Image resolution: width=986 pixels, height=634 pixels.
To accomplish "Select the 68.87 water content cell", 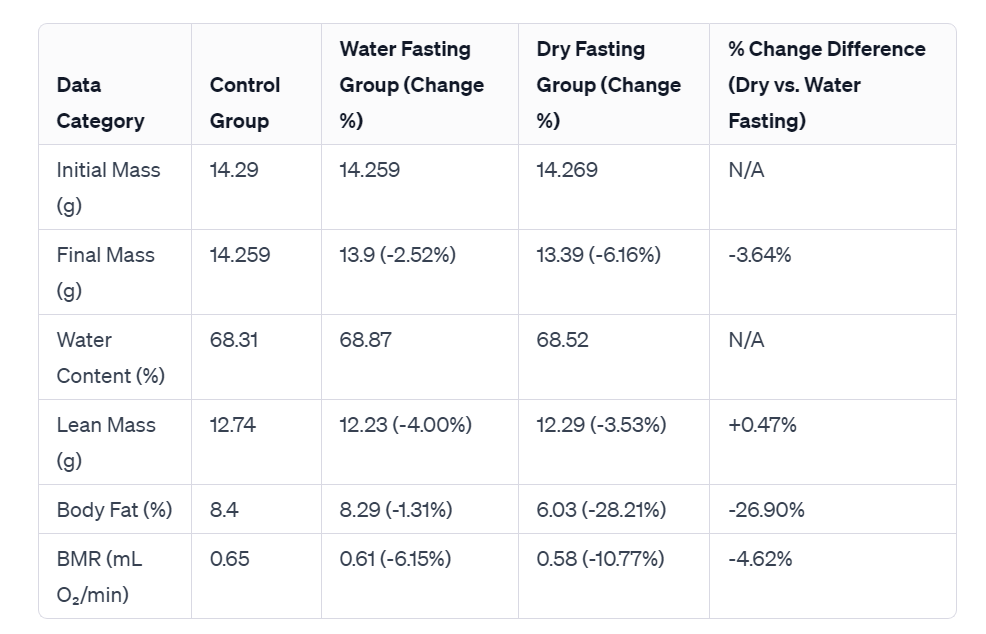I will click(x=365, y=340).
